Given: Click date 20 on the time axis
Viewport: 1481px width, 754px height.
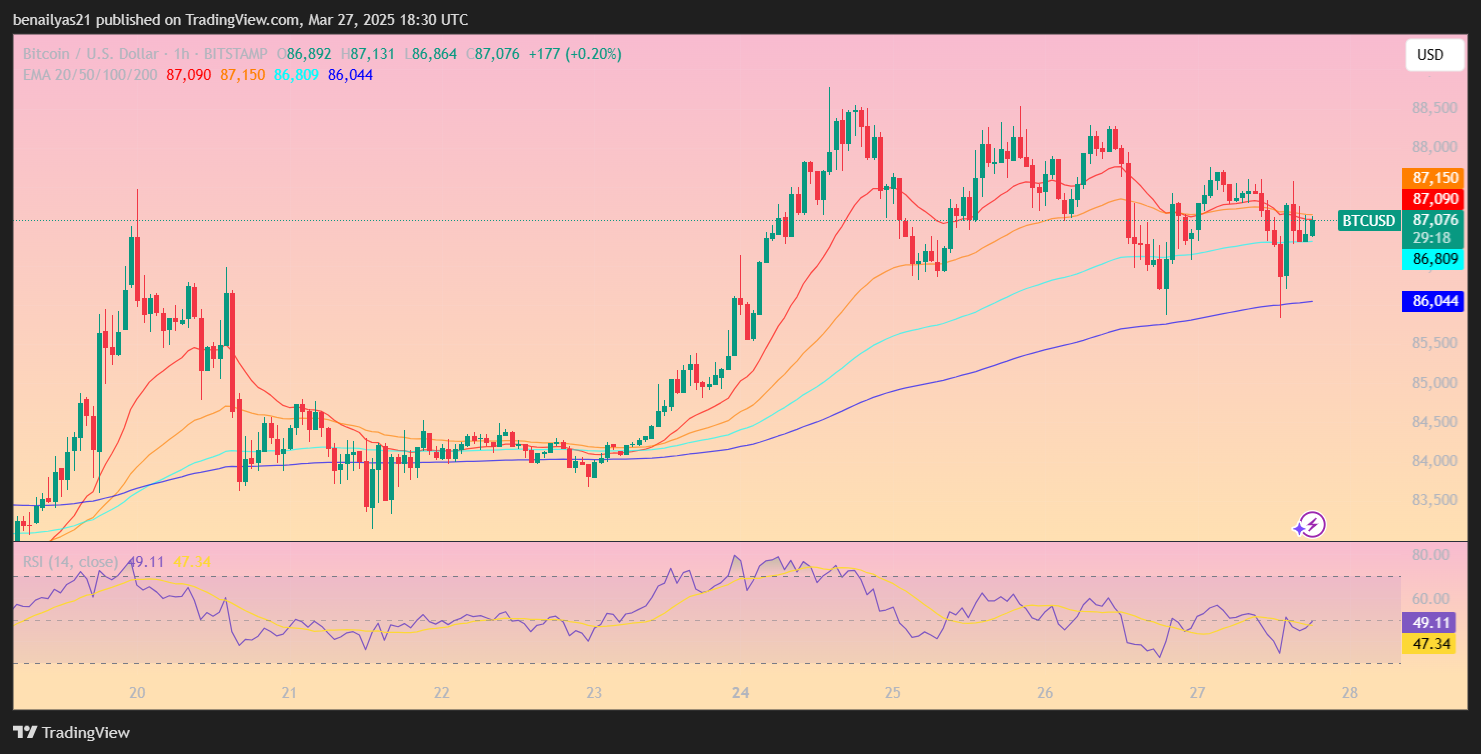Looking at the screenshot, I should coord(138,693).
